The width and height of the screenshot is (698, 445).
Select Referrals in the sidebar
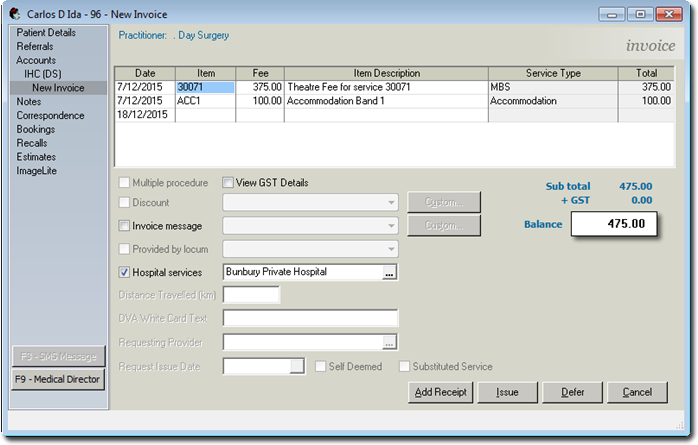tap(37, 46)
